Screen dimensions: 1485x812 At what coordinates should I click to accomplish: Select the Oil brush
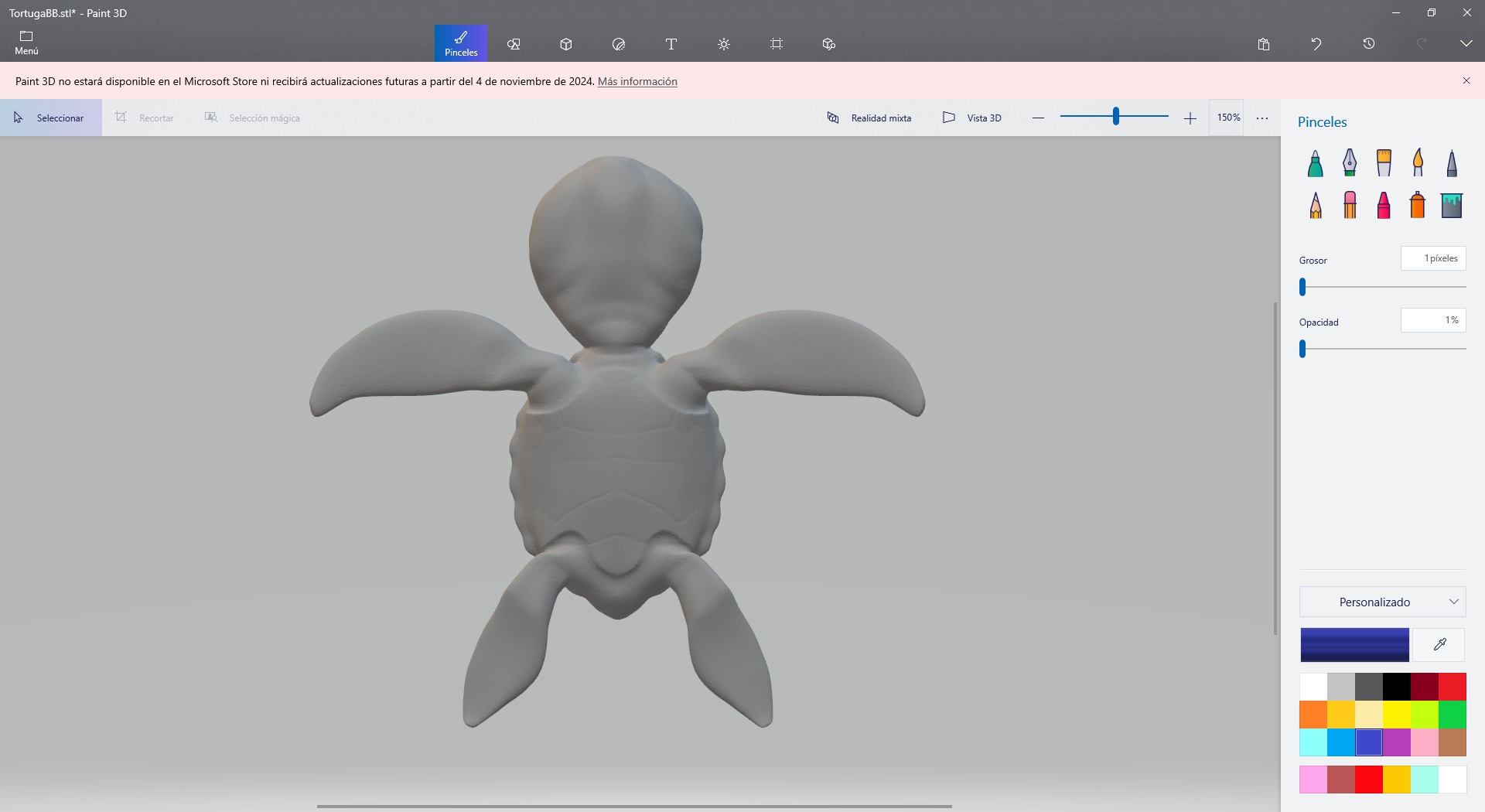tap(1384, 163)
